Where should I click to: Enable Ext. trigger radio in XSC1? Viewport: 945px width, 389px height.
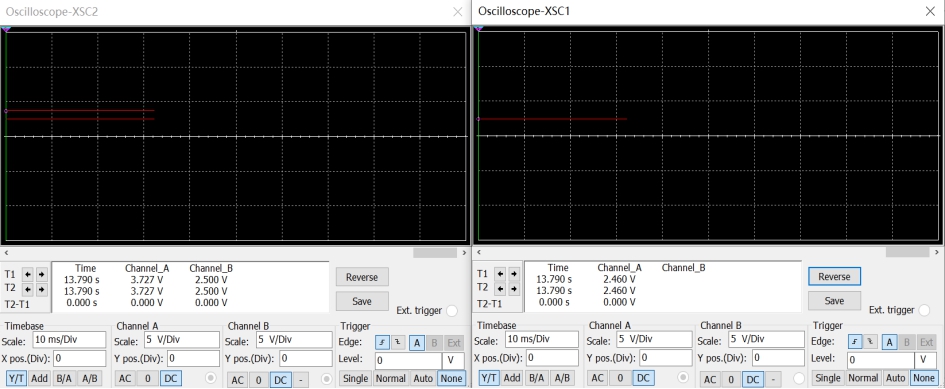pos(924,310)
